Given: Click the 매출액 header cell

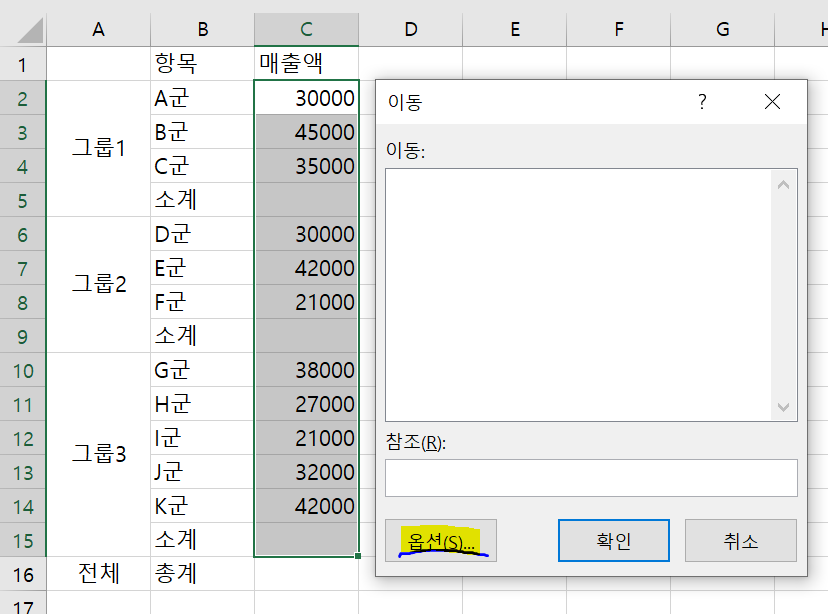Looking at the screenshot, I should click(x=306, y=64).
